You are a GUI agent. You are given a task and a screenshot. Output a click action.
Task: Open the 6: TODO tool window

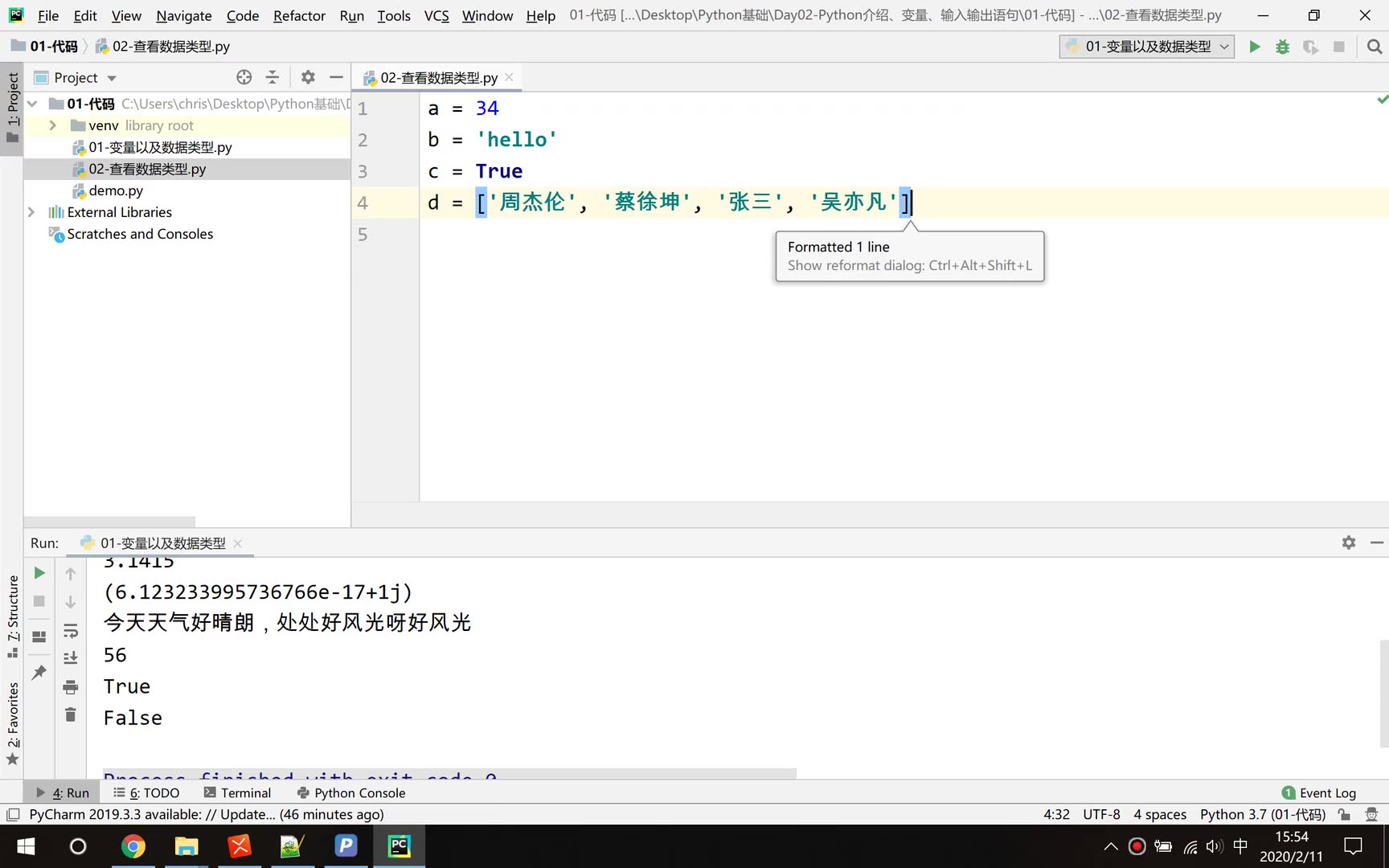coord(146,792)
